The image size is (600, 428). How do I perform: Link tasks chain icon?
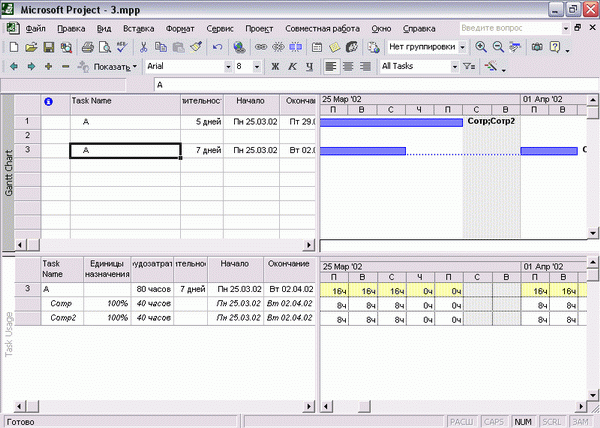pyautogui.click(x=261, y=47)
